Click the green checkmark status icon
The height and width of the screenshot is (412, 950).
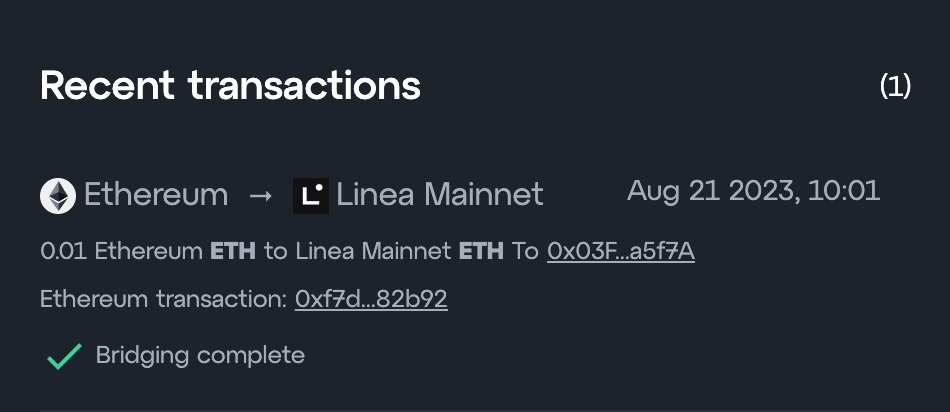[x=64, y=355]
